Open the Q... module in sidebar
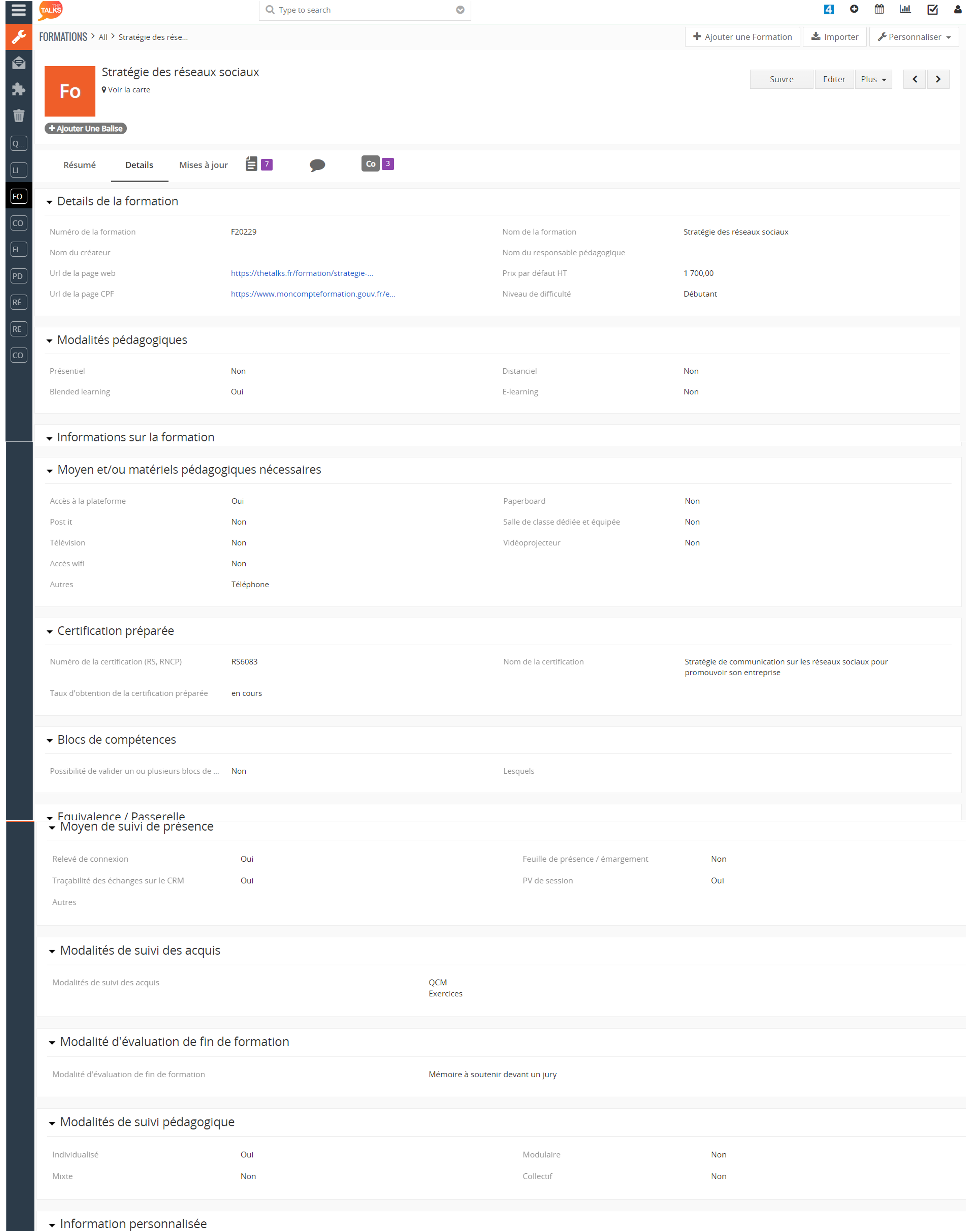967x1232 pixels. click(19, 143)
